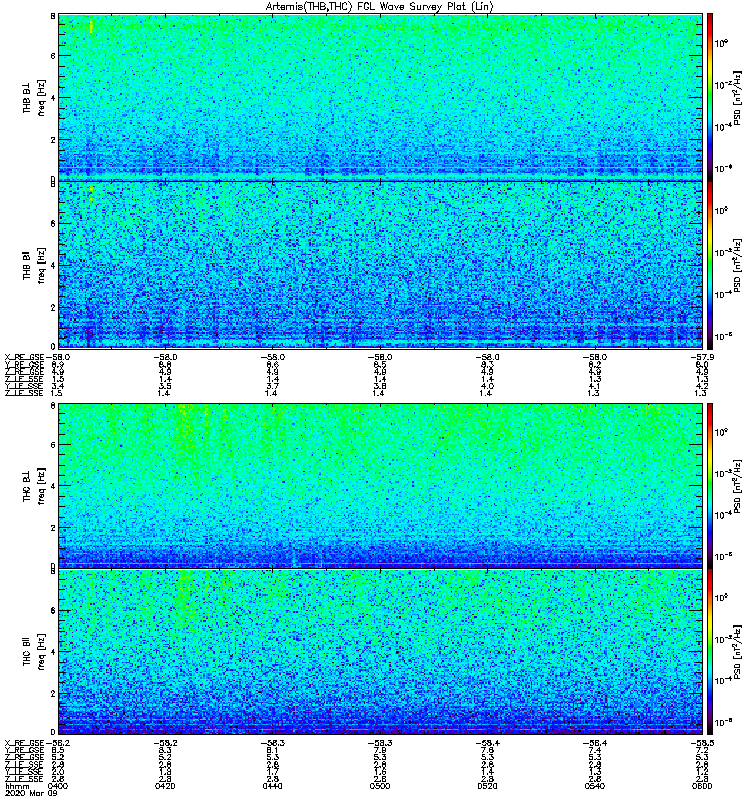
Task: Click the date '2020 Mar 09'
Action: [31, 793]
